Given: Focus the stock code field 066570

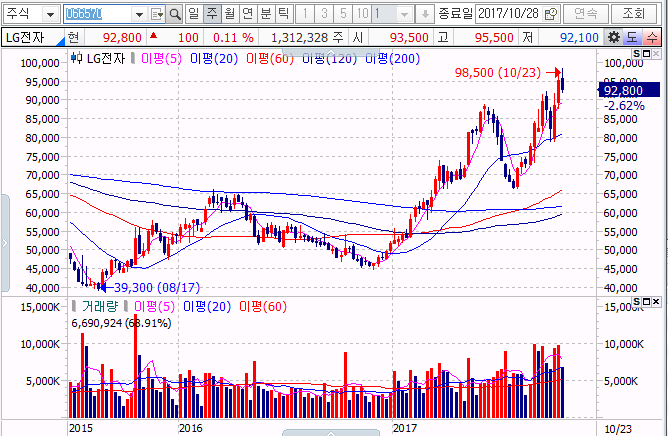Looking at the screenshot, I should point(97,14).
